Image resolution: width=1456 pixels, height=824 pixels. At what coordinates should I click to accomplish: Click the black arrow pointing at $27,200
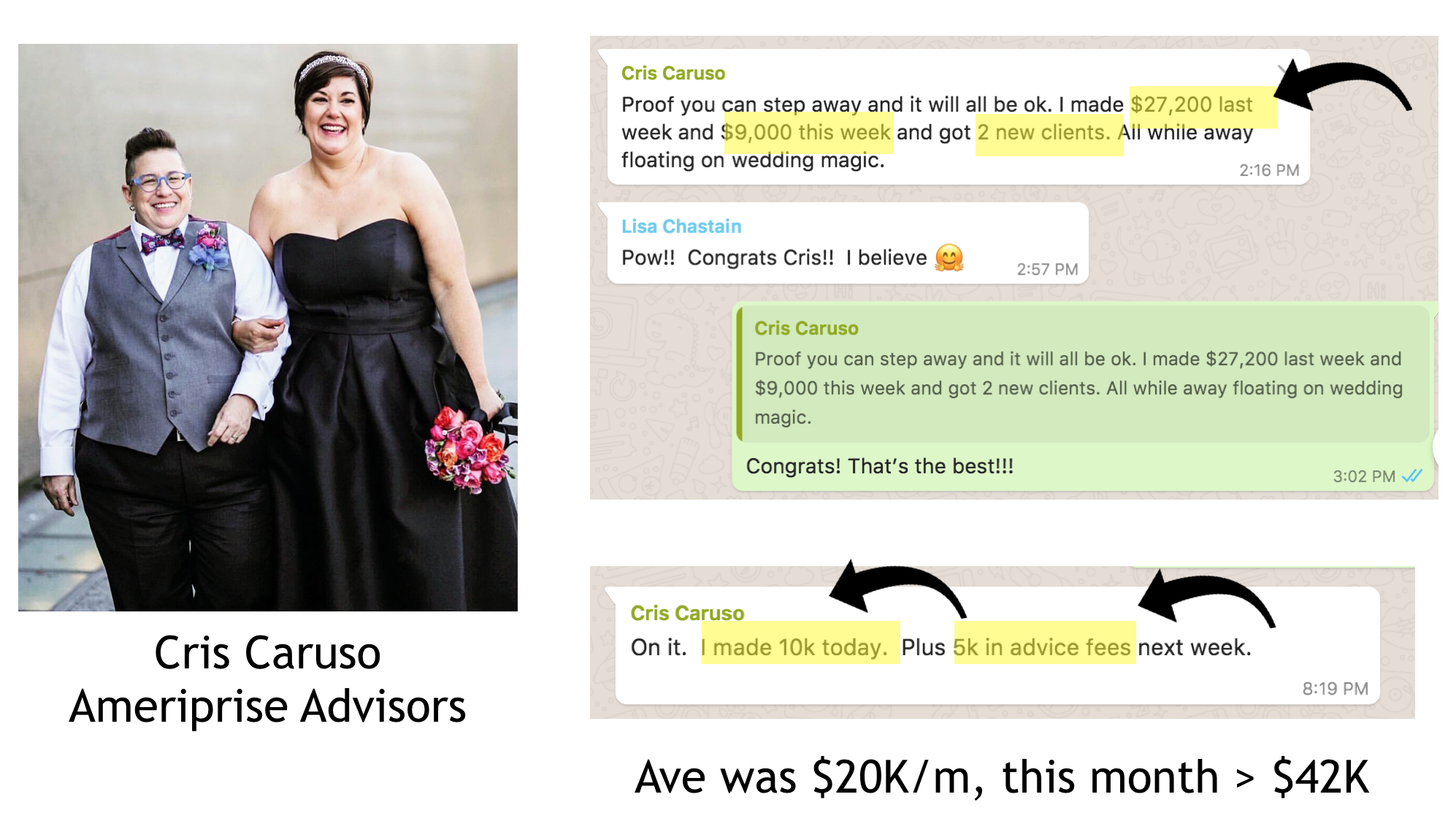(1344, 85)
